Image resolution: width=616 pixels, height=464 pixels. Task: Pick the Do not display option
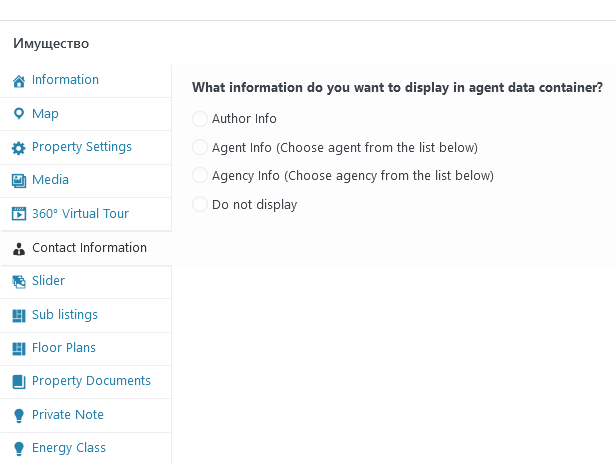click(x=200, y=204)
